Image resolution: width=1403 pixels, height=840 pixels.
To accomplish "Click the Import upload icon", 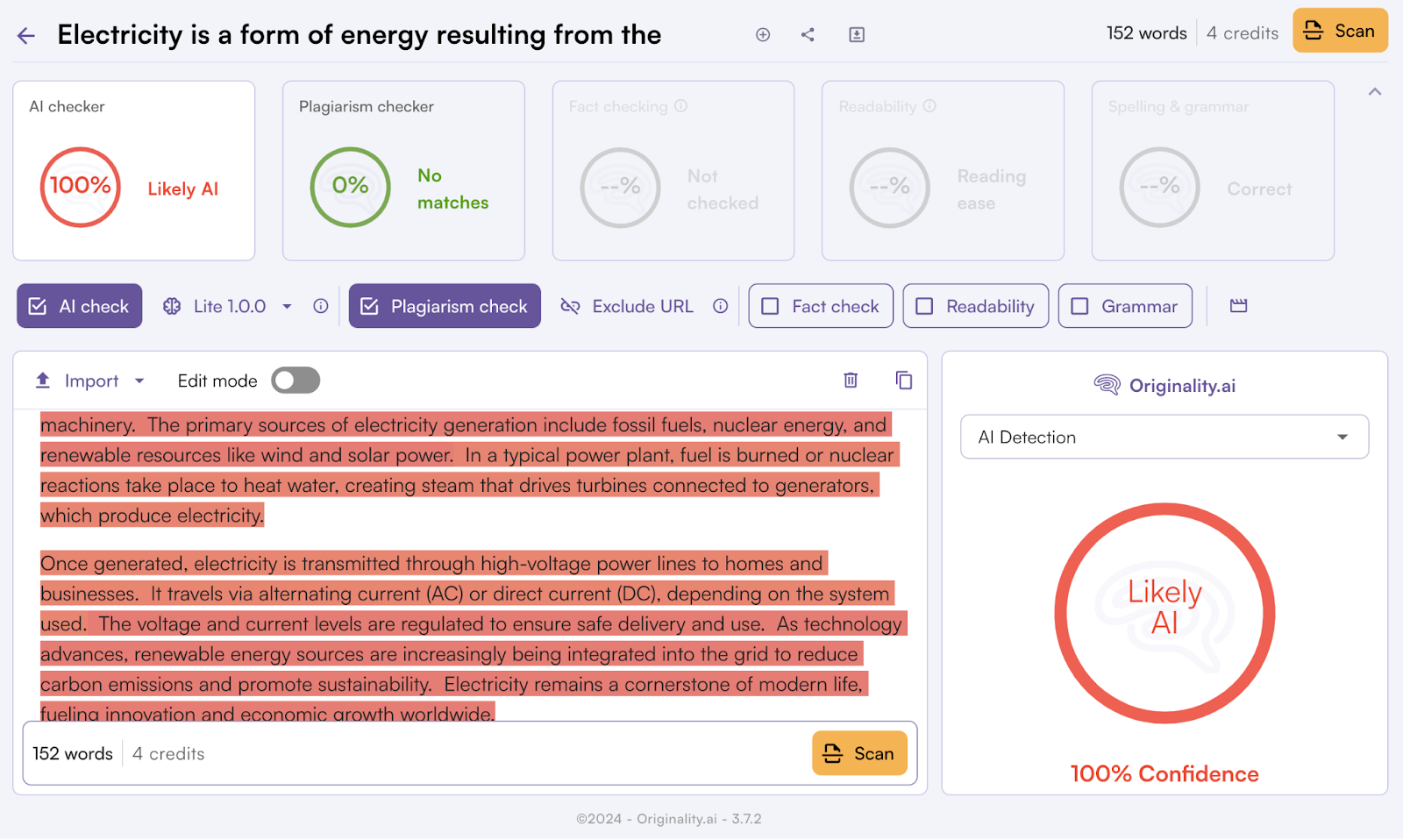I will (x=42, y=381).
